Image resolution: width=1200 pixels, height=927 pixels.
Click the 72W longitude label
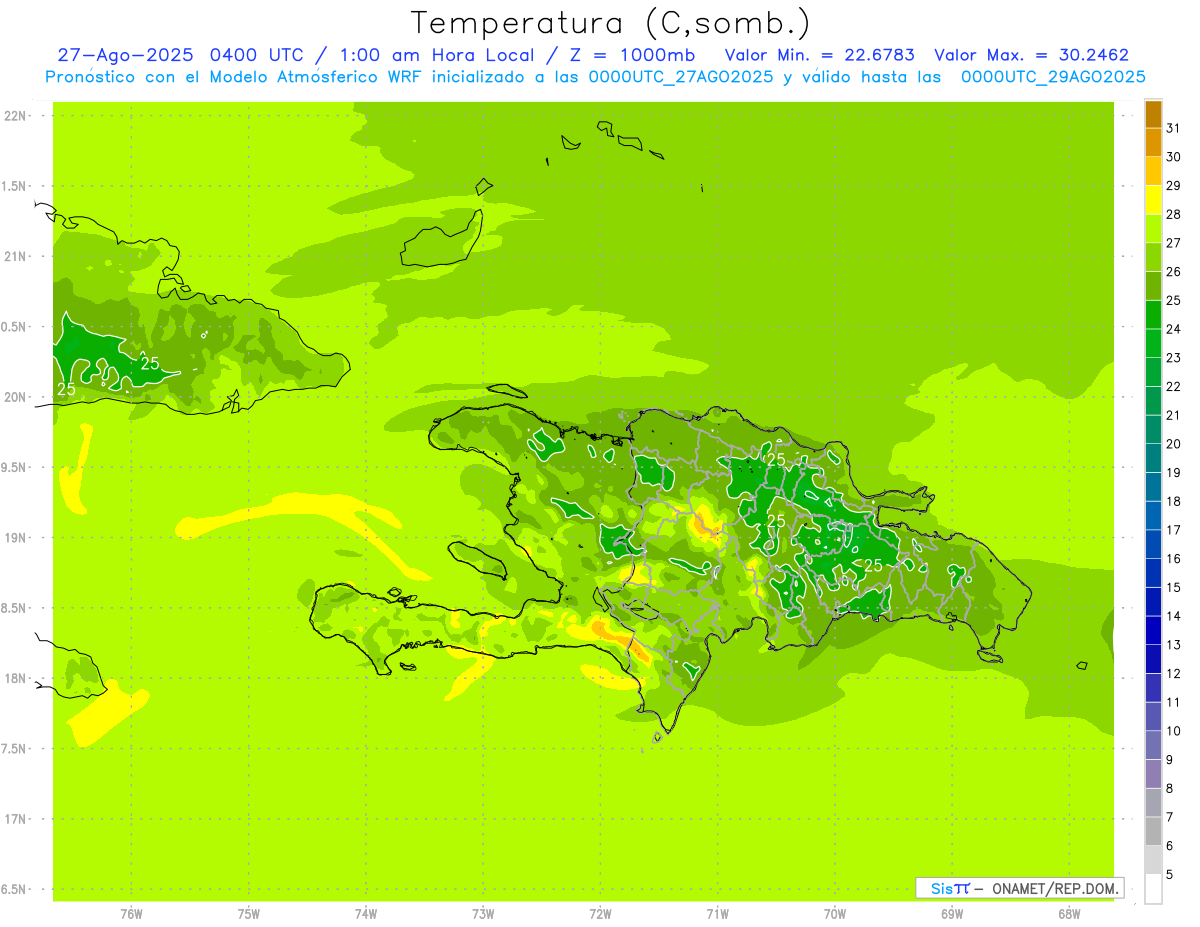point(600,914)
